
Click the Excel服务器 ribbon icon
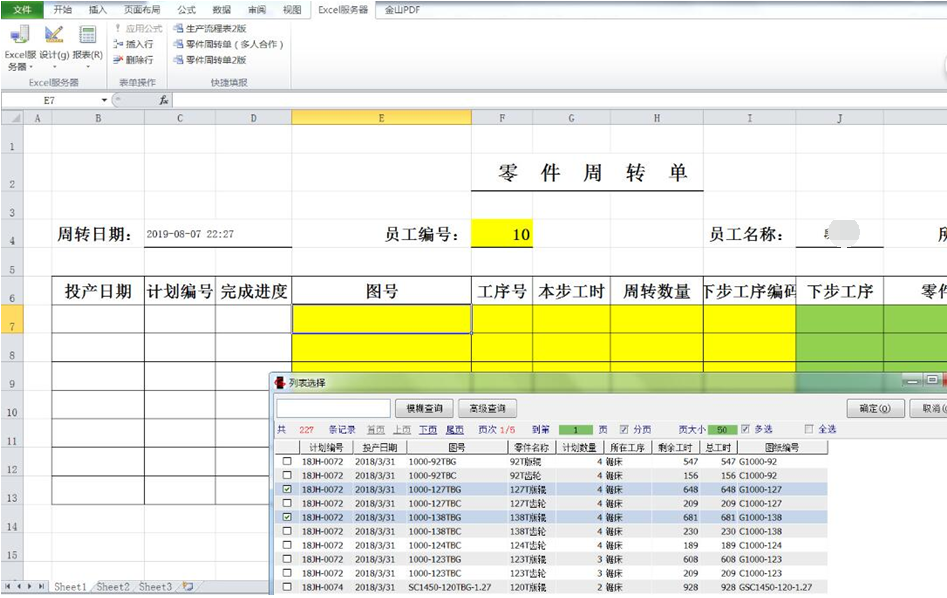(x=19, y=36)
